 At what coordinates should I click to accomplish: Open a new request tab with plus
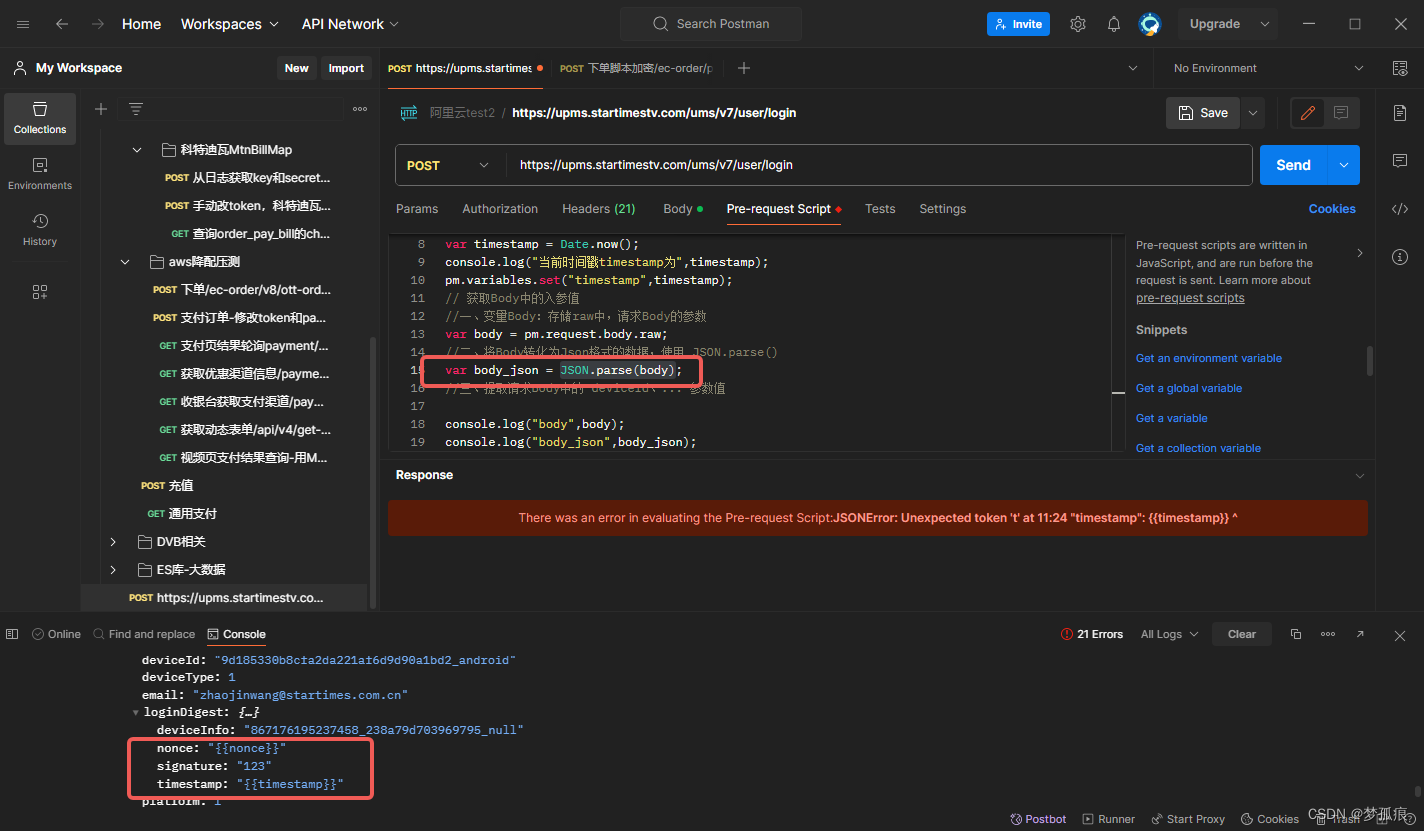click(x=743, y=68)
